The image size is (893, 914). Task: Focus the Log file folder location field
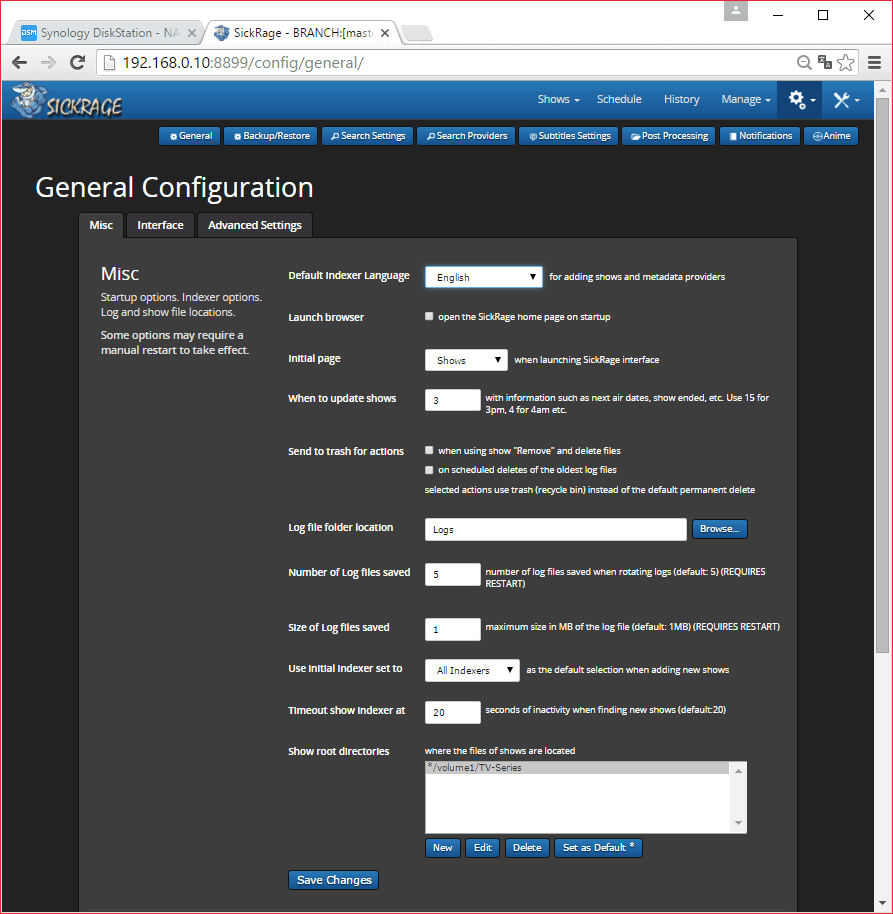pyautogui.click(x=556, y=529)
